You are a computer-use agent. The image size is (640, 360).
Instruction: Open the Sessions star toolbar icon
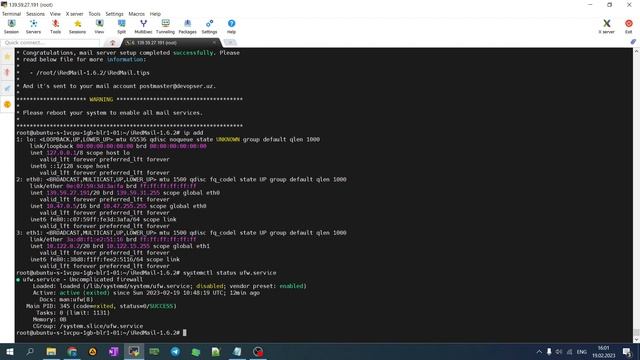pos(77,26)
